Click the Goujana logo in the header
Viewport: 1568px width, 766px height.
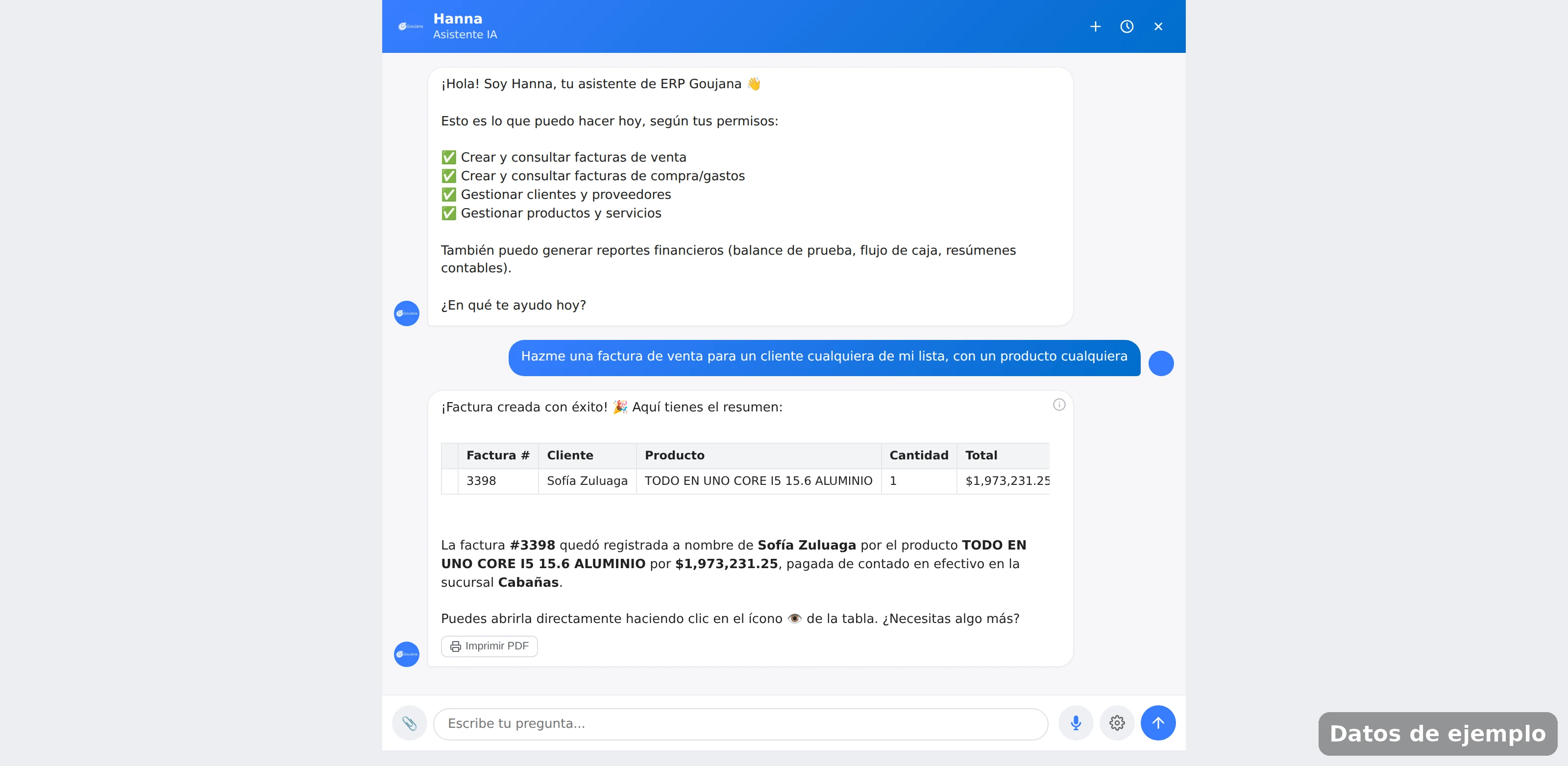[410, 26]
